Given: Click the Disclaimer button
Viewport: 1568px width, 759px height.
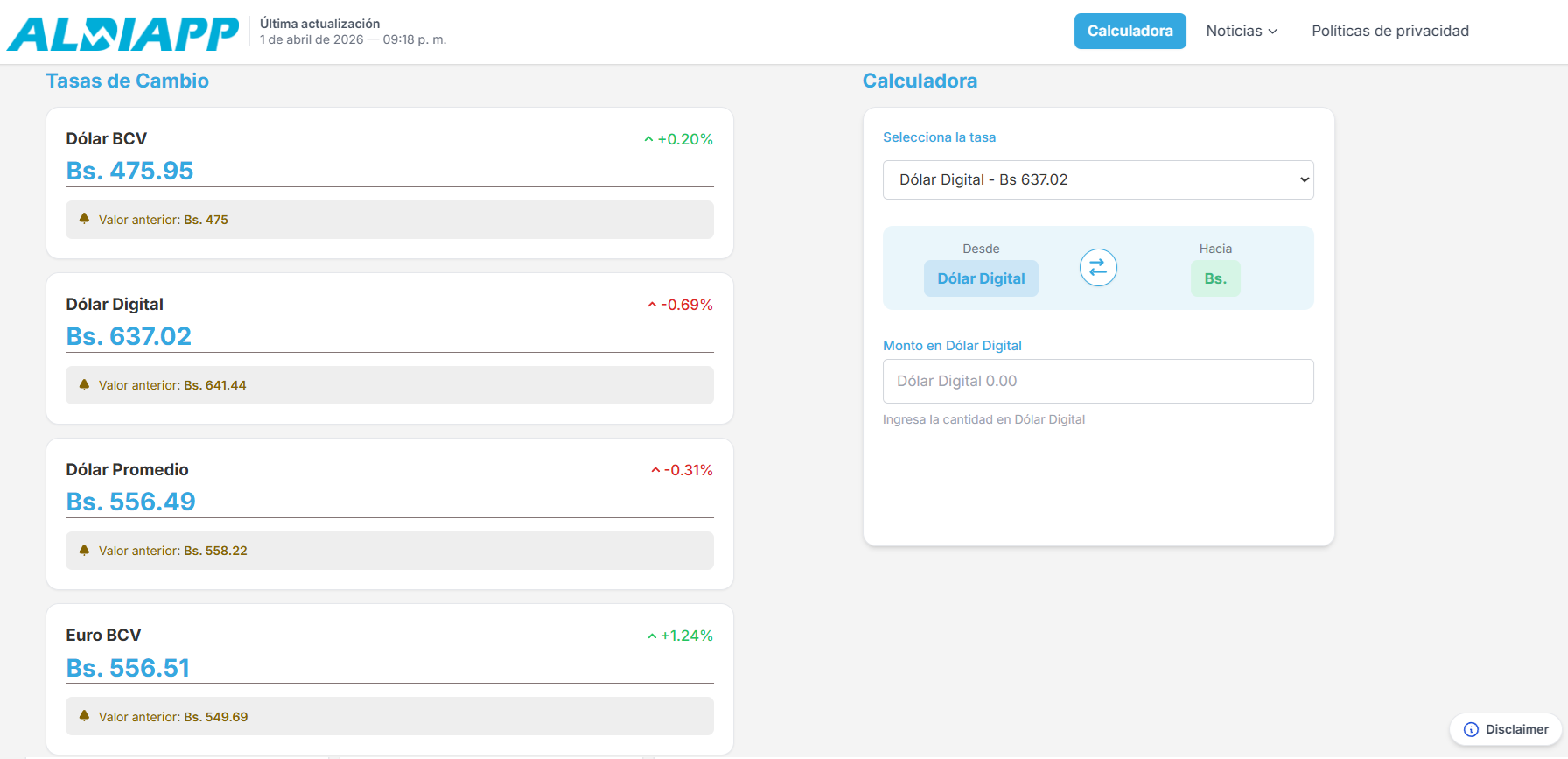Looking at the screenshot, I should (x=1506, y=729).
